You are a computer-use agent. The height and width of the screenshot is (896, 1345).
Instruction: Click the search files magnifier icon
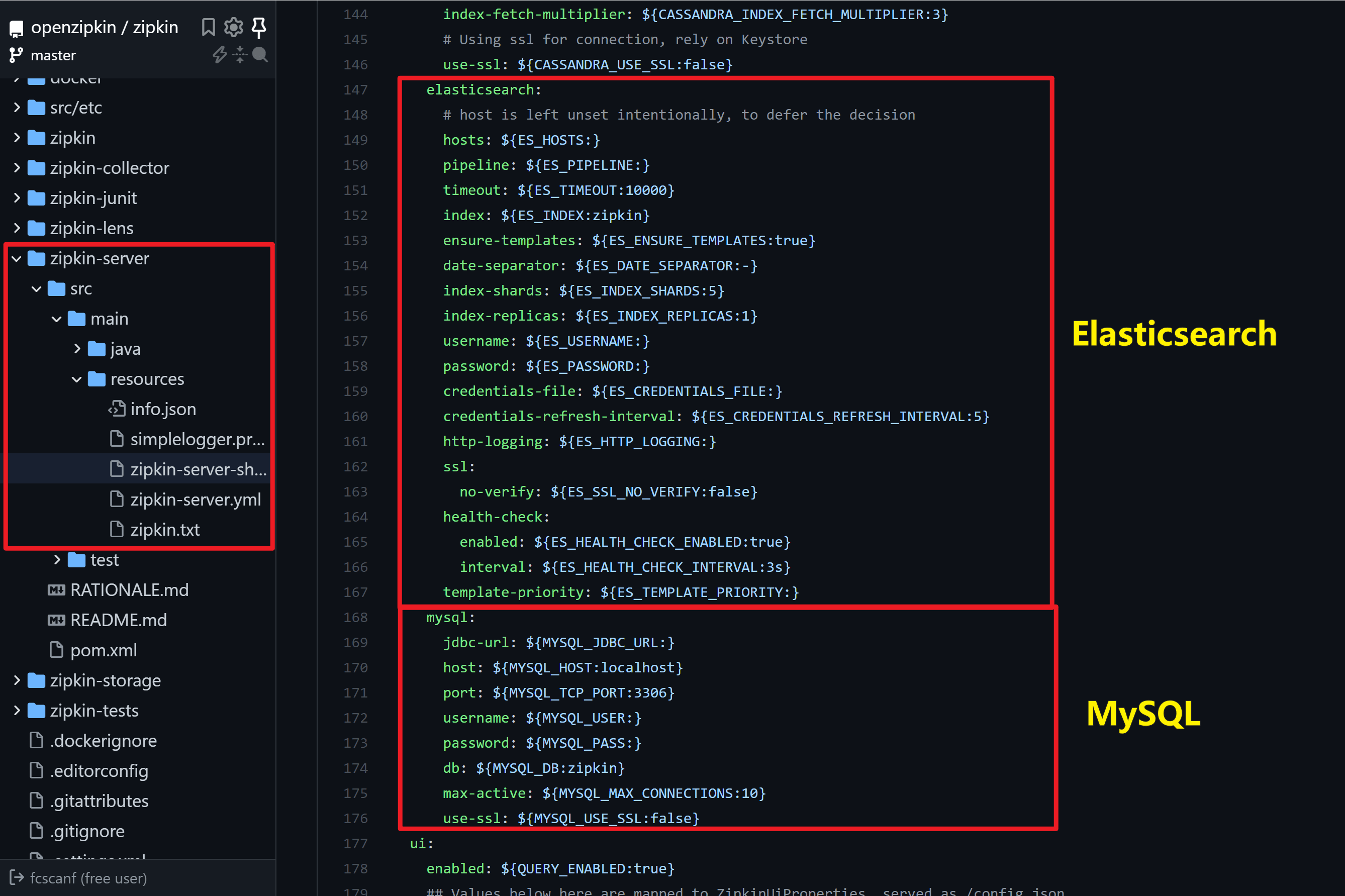pyautogui.click(x=260, y=55)
